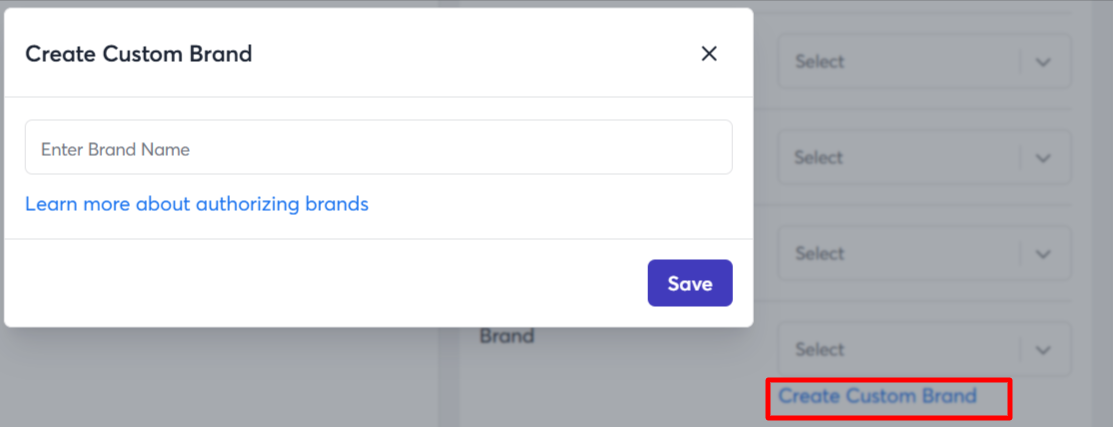The width and height of the screenshot is (1113, 427).
Task: Open the Select dropdown just above Brand
Action: tap(900, 254)
